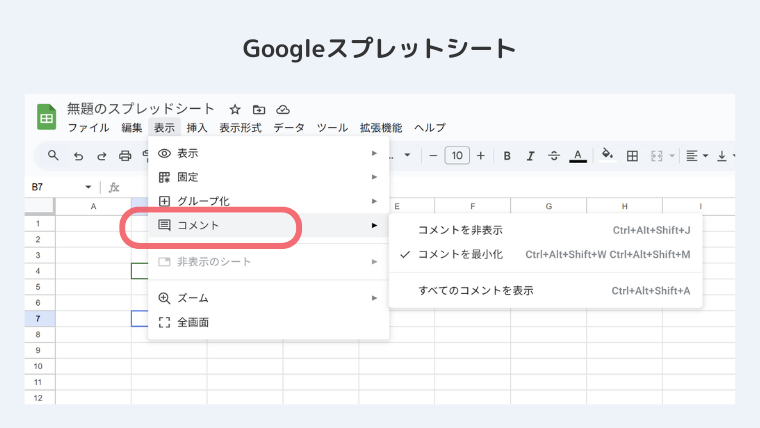
Task: Click the merge cells icon
Action: pyautogui.click(x=656, y=156)
